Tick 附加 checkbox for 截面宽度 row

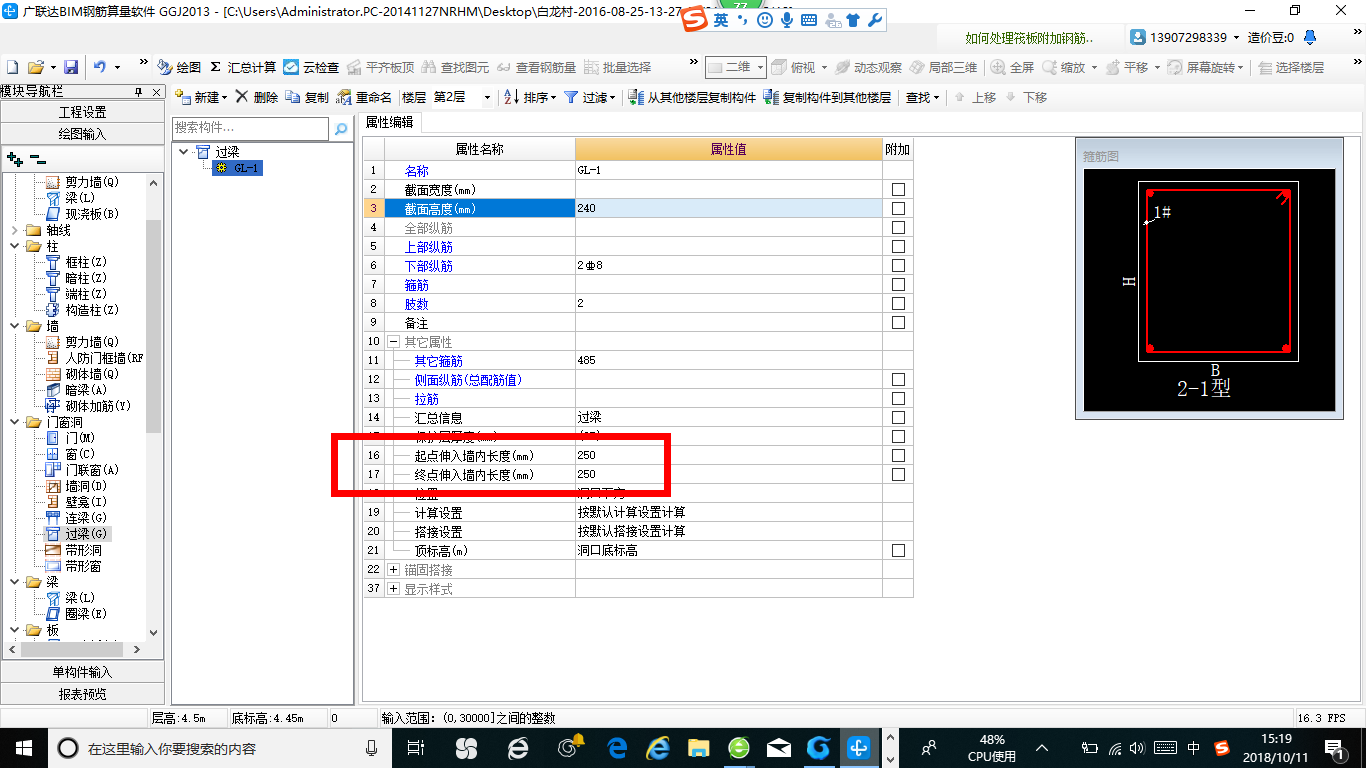click(898, 189)
